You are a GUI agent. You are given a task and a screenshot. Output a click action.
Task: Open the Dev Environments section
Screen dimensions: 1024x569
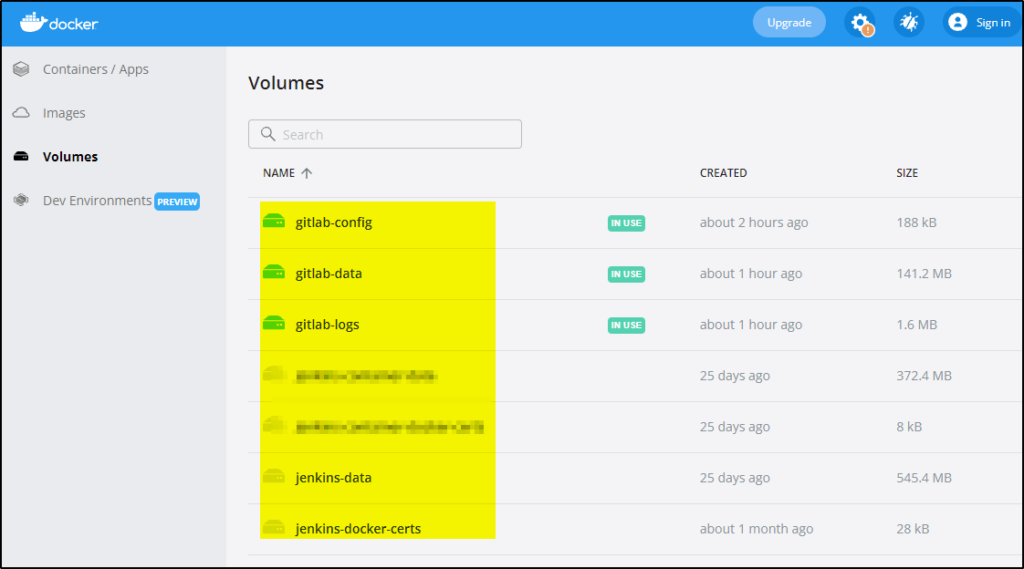[97, 201]
